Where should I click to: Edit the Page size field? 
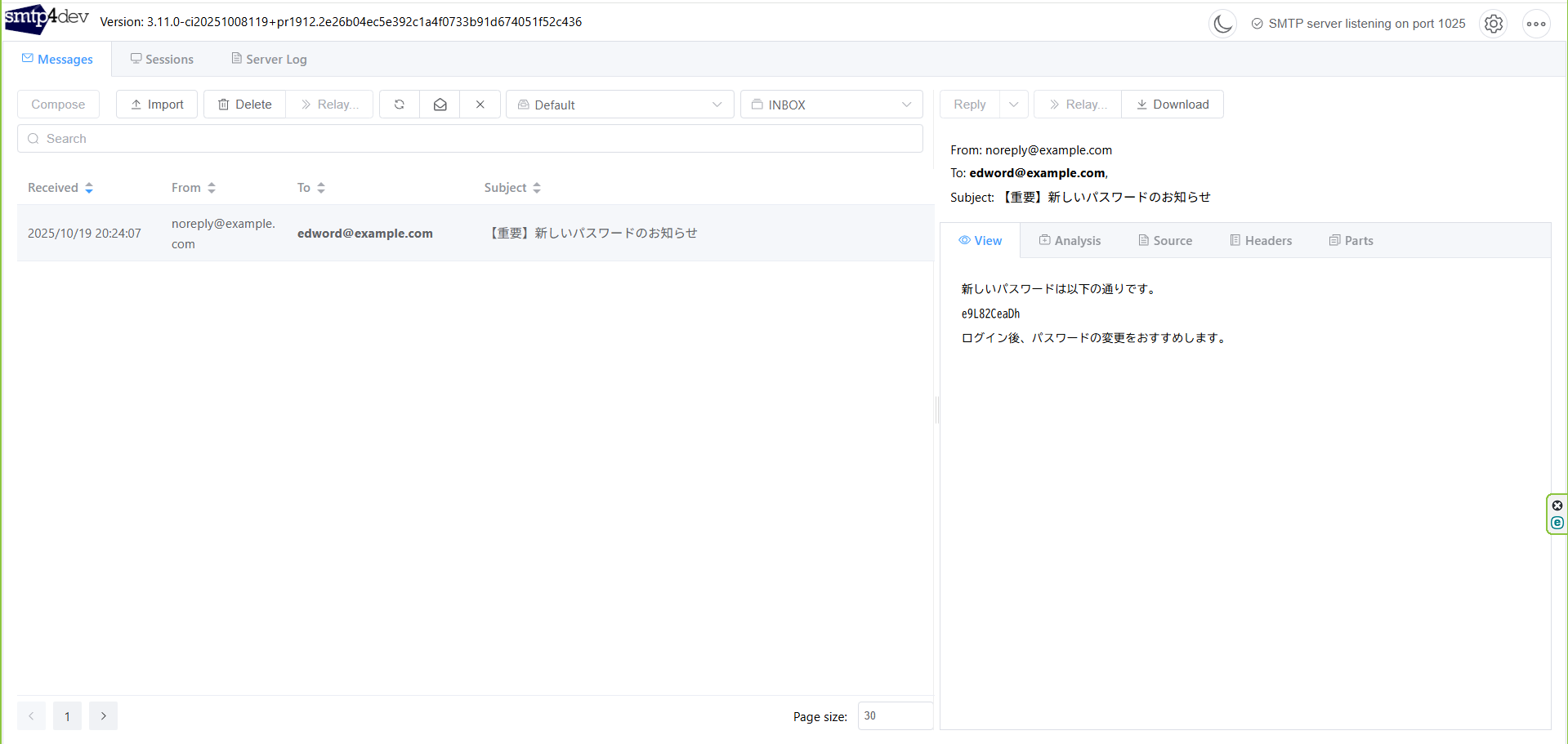click(895, 716)
